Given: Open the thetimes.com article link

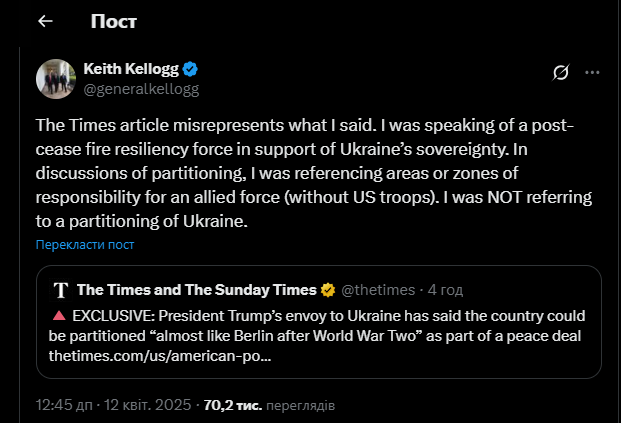Looking at the screenshot, I should pyautogui.click(x=160, y=355).
